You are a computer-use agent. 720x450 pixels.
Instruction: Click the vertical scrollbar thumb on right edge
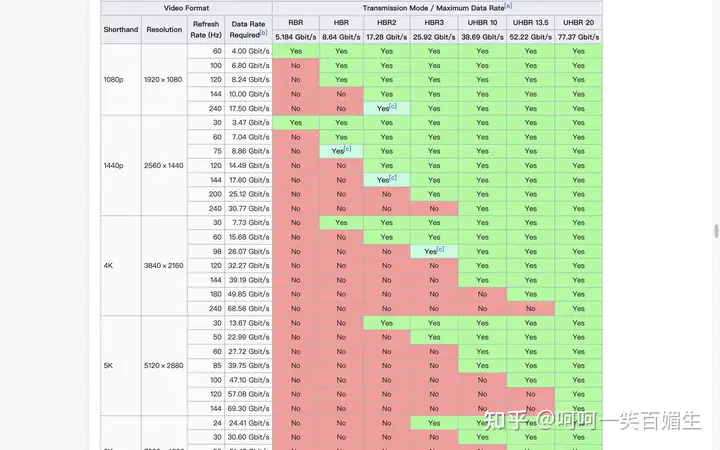[x=714, y=232]
